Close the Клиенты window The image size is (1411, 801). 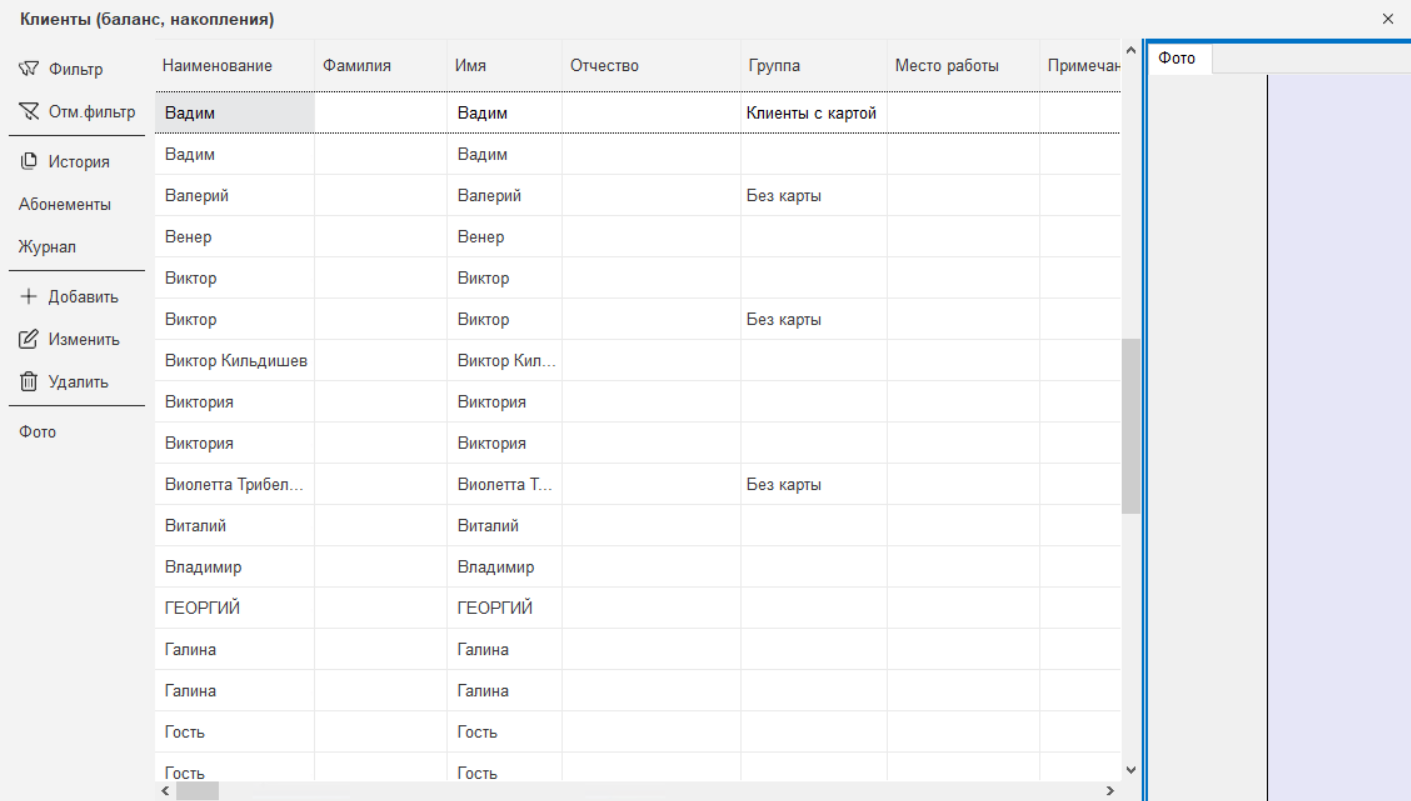tap(1387, 19)
